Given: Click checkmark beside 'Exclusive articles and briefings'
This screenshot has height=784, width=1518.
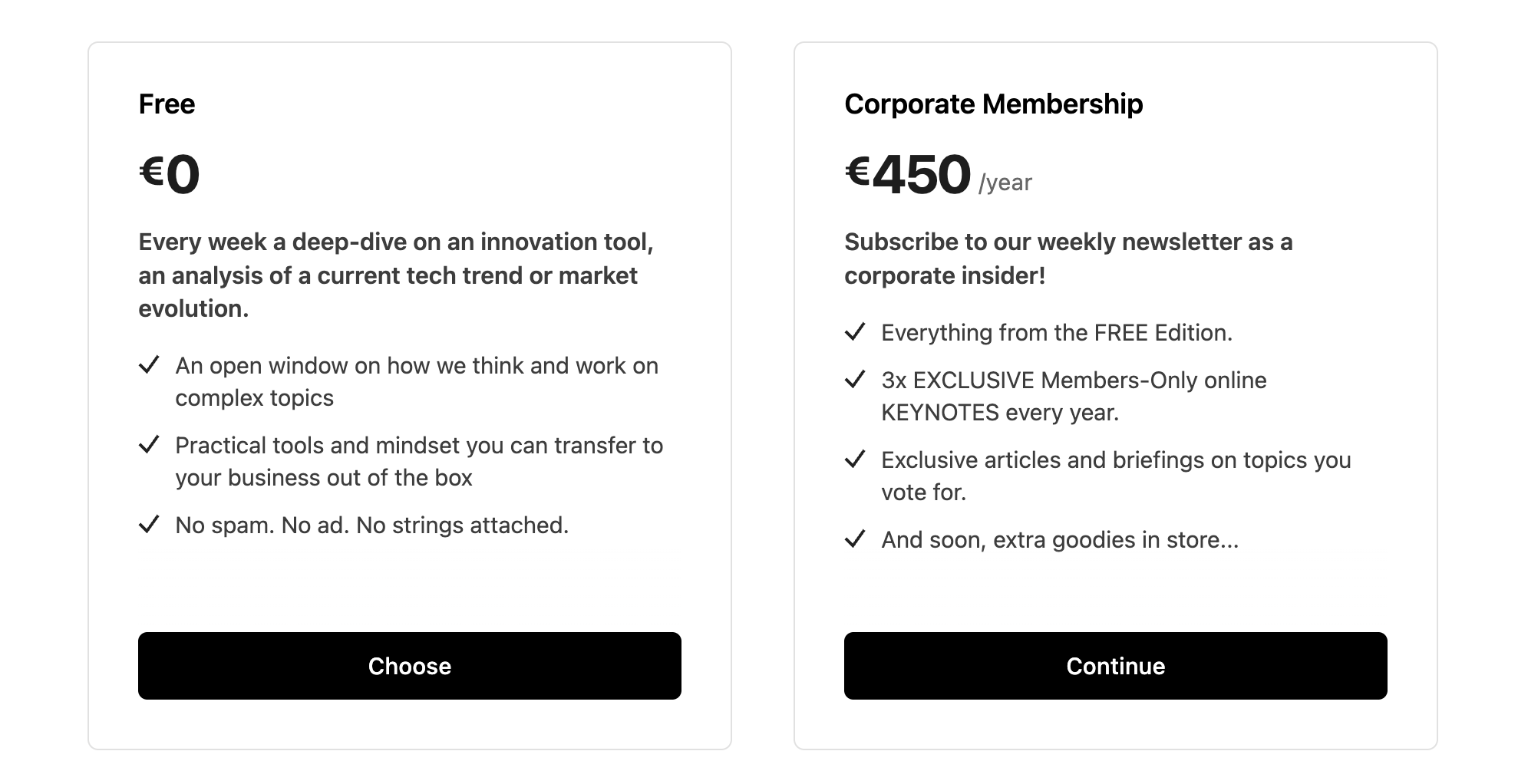Looking at the screenshot, I should pos(855,459).
